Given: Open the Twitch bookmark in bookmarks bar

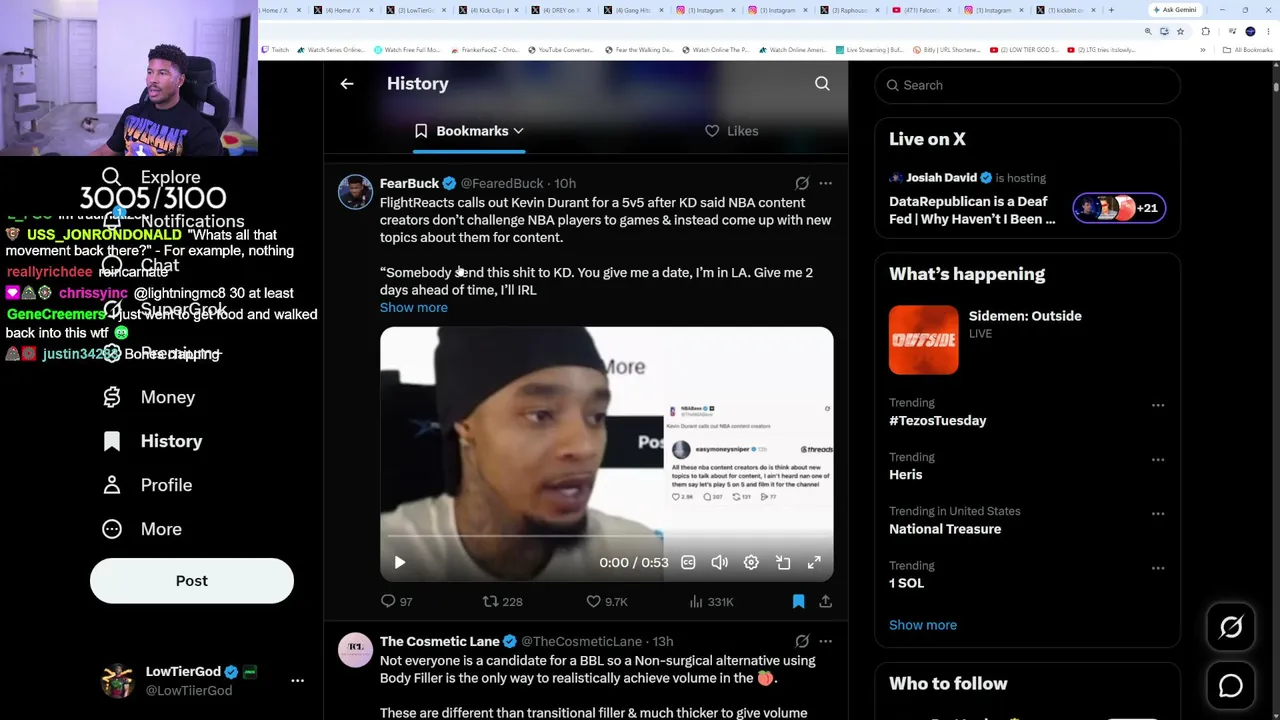Looking at the screenshot, I should (275, 50).
